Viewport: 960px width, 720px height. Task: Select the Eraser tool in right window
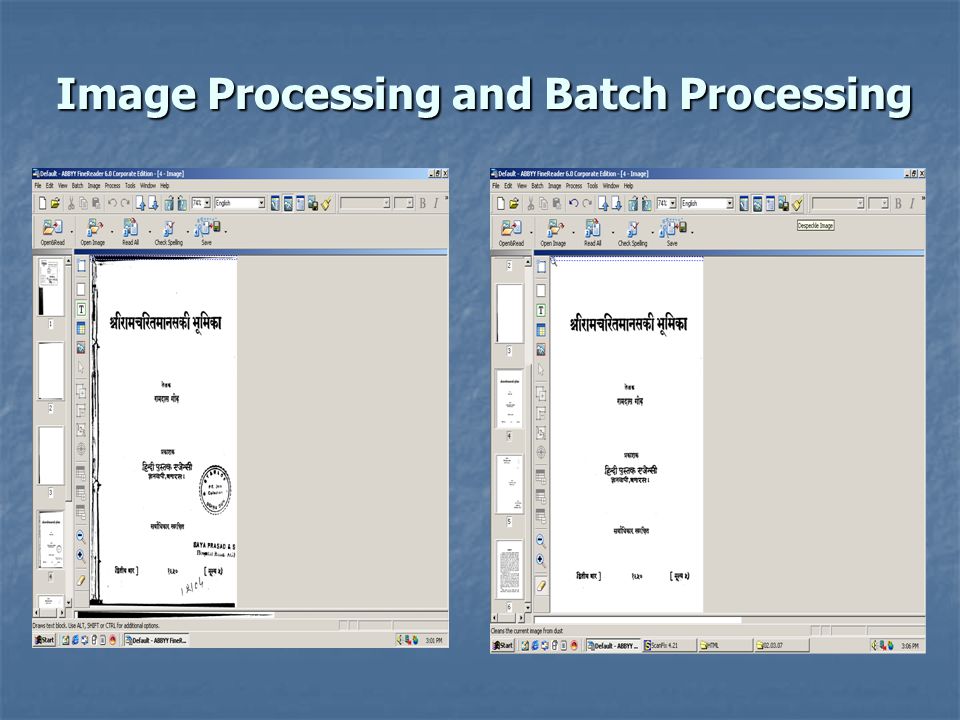[541, 585]
